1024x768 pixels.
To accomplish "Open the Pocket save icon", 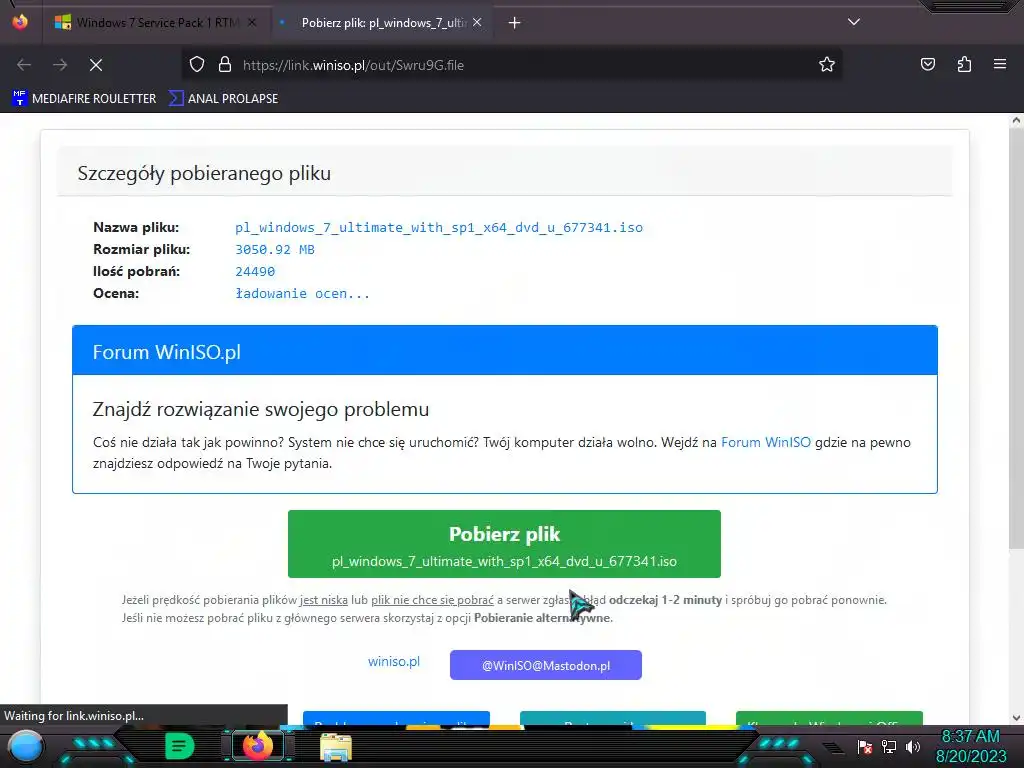I will coord(927,64).
